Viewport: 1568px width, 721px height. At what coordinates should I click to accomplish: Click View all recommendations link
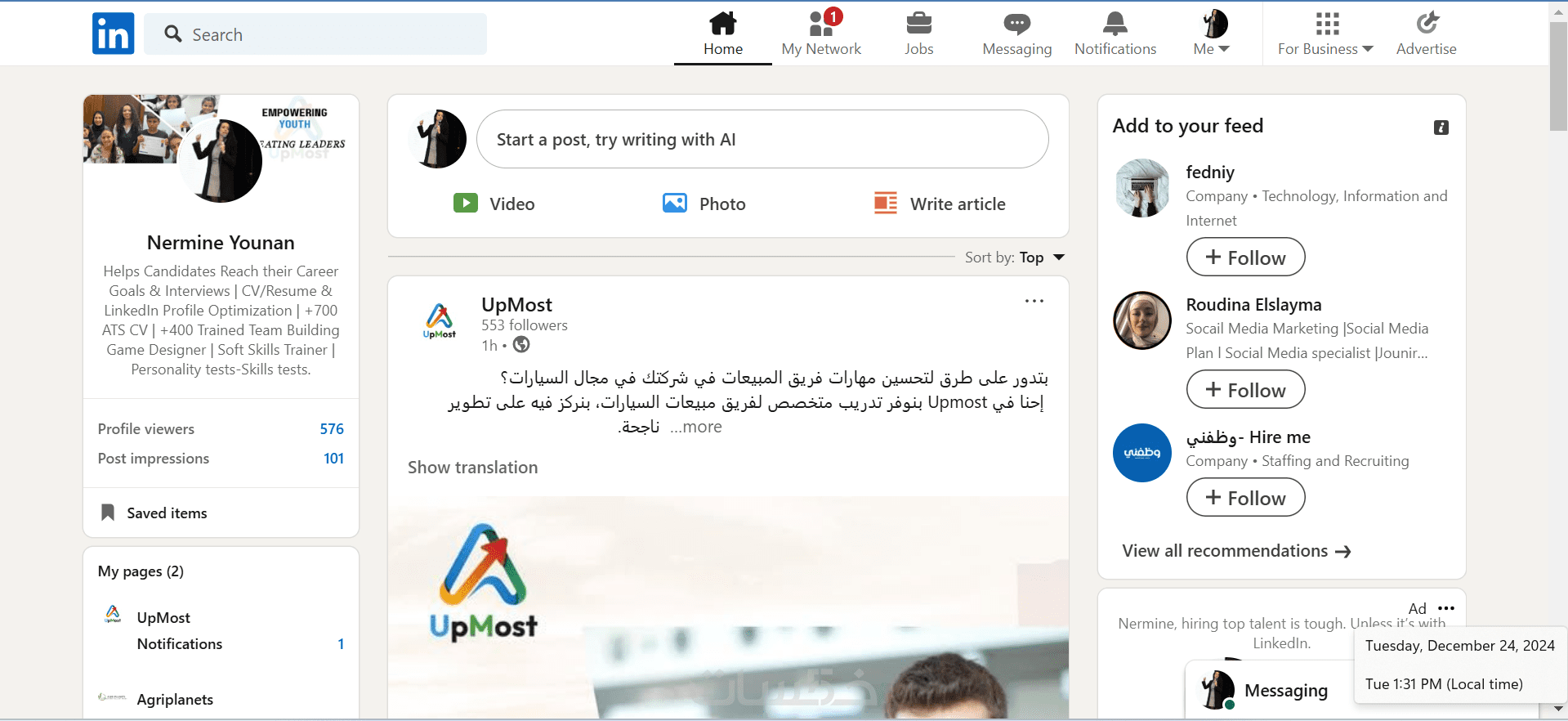point(1236,551)
